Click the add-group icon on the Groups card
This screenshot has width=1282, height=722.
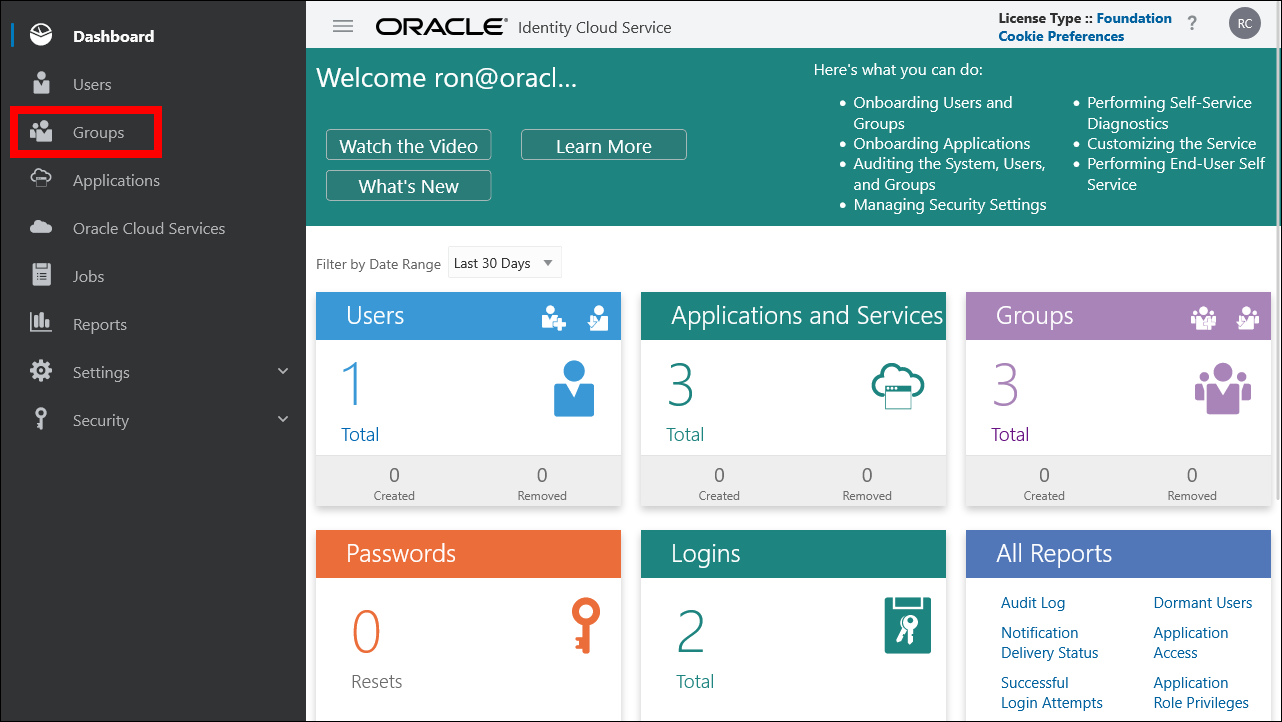coord(1203,317)
